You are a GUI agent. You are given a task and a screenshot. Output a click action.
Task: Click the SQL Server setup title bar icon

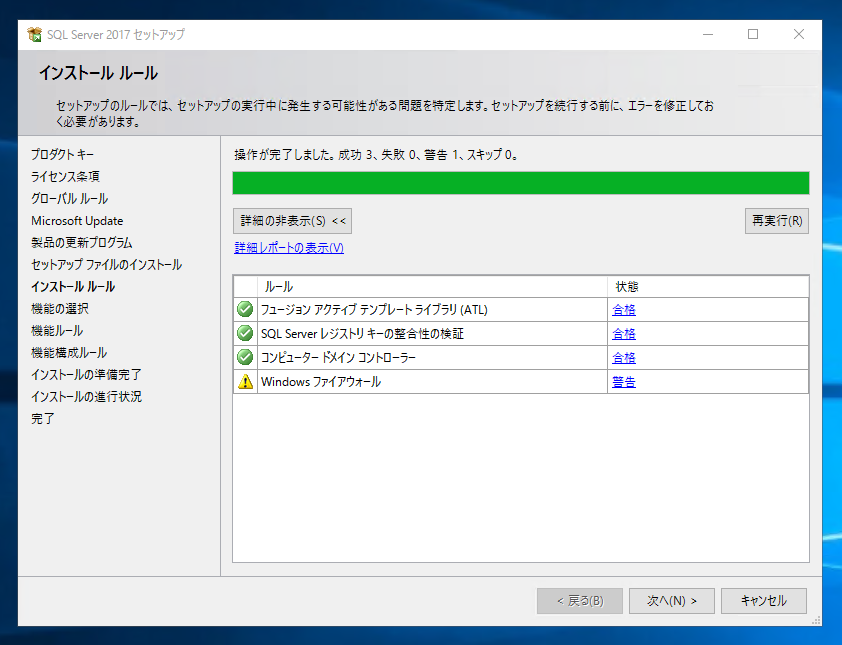pos(34,34)
